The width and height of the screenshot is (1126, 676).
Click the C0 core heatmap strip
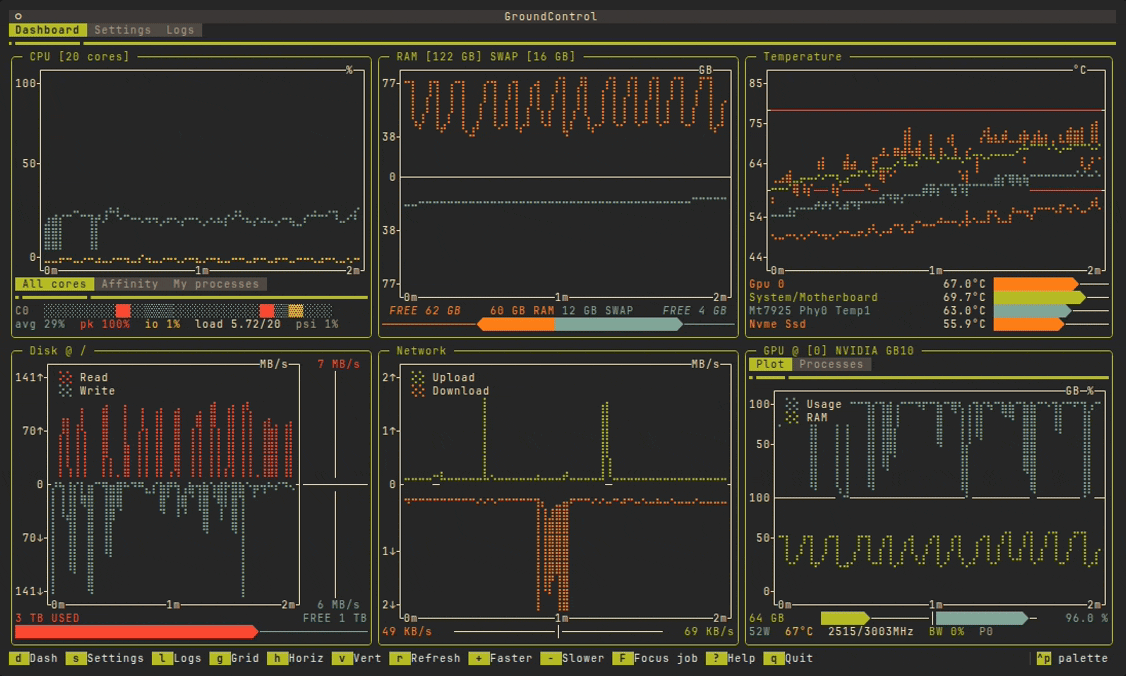click(x=188, y=310)
